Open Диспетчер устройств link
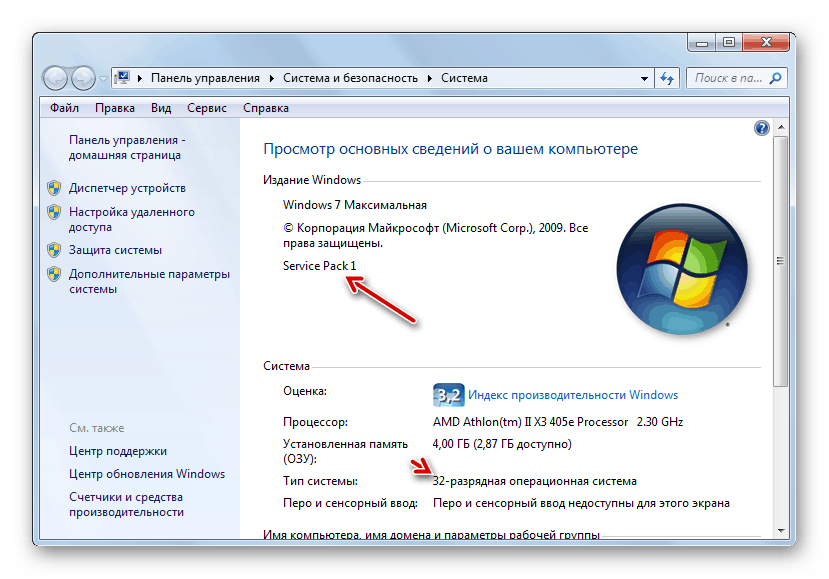Viewport: 829px width, 579px height. pos(127,188)
